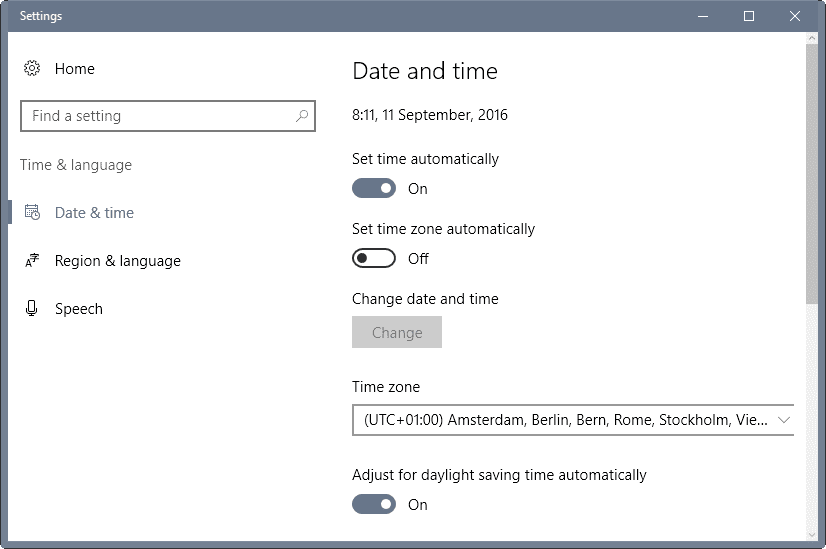
Task: Click the Time zone dropdown chevron
Action: click(784, 420)
